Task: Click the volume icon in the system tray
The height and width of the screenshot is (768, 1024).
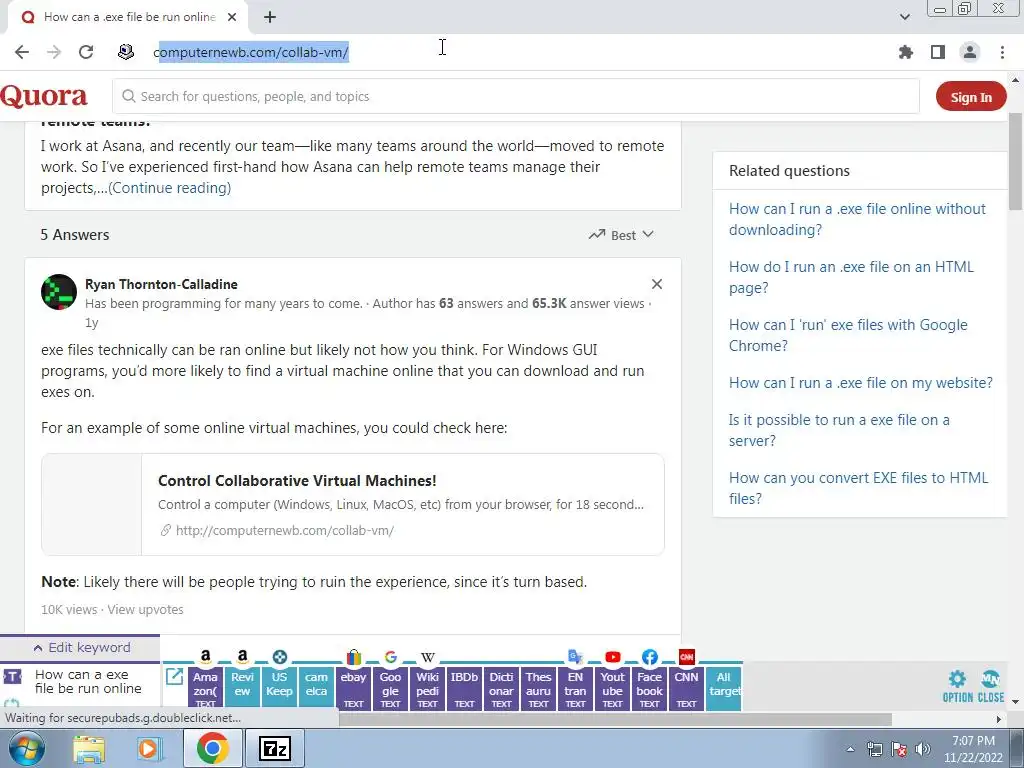Action: (923, 749)
